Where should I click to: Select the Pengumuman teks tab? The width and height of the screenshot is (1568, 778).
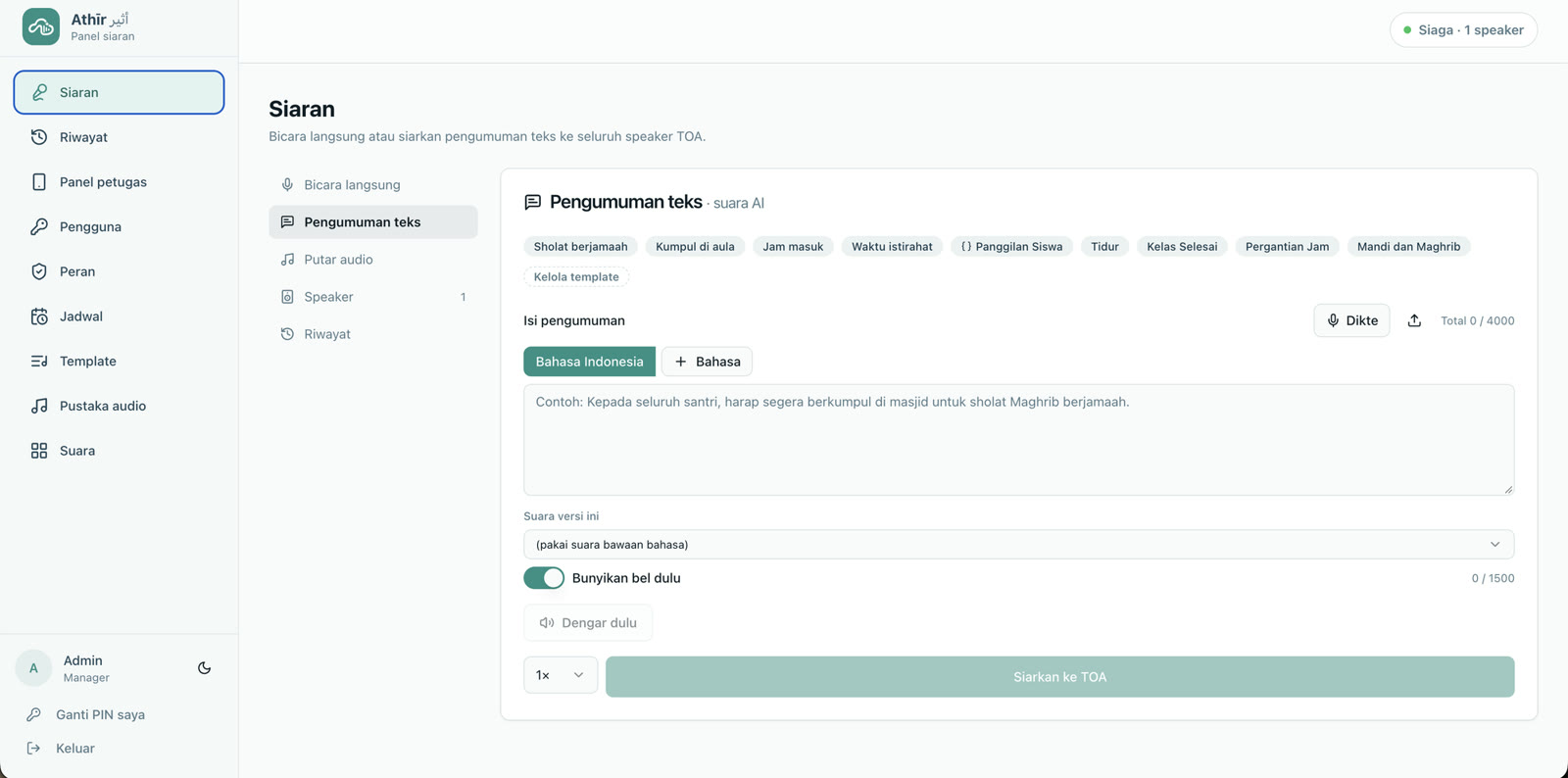(x=373, y=221)
